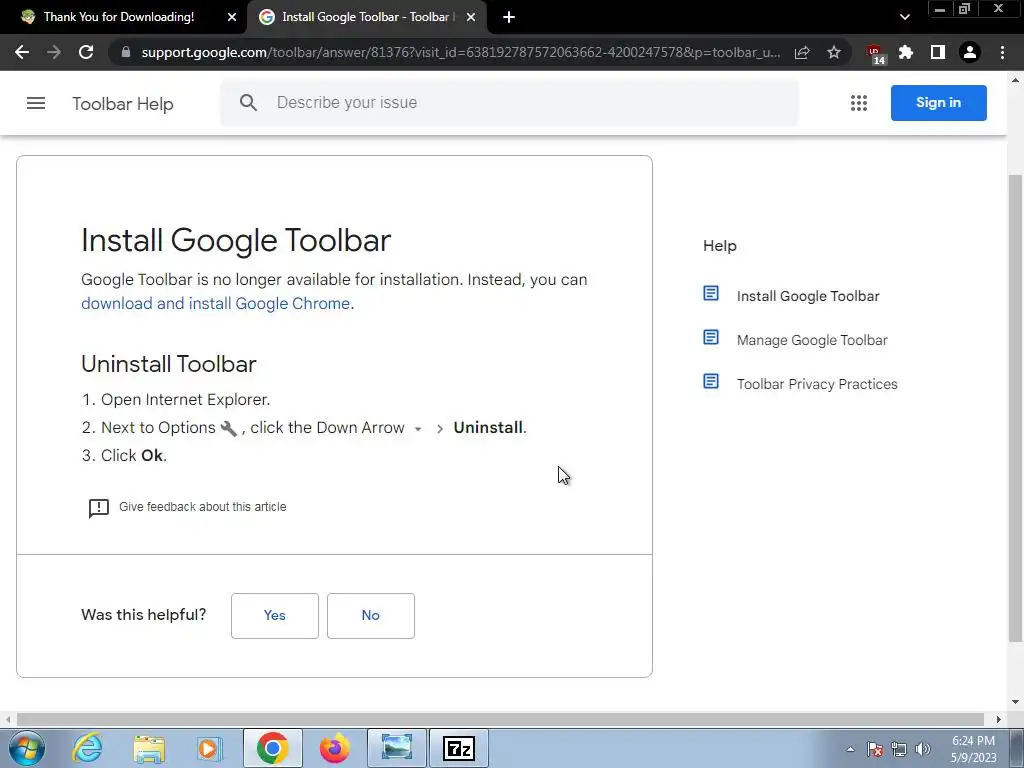Open 'Manage Google Toolbar' help article
The width and height of the screenshot is (1024, 768).
pos(812,340)
